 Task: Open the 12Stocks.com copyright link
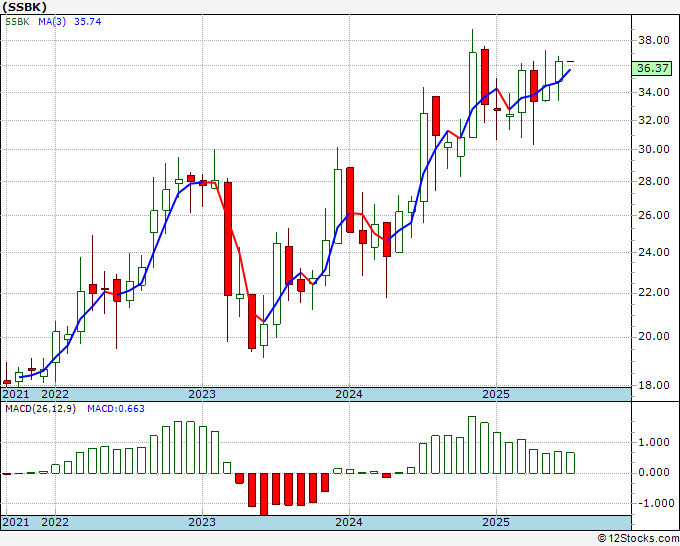click(x=638, y=539)
